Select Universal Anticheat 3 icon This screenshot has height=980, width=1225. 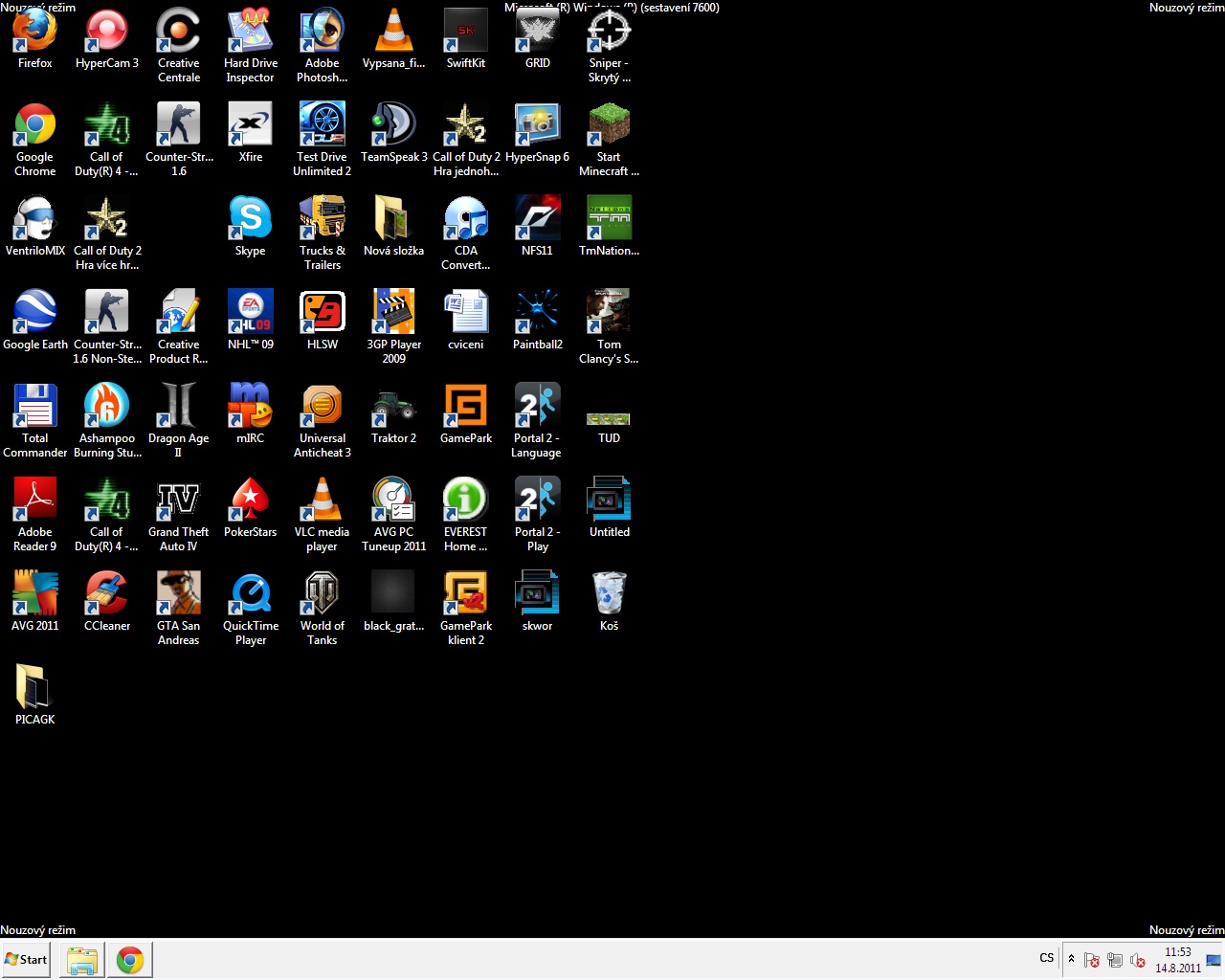point(323,421)
